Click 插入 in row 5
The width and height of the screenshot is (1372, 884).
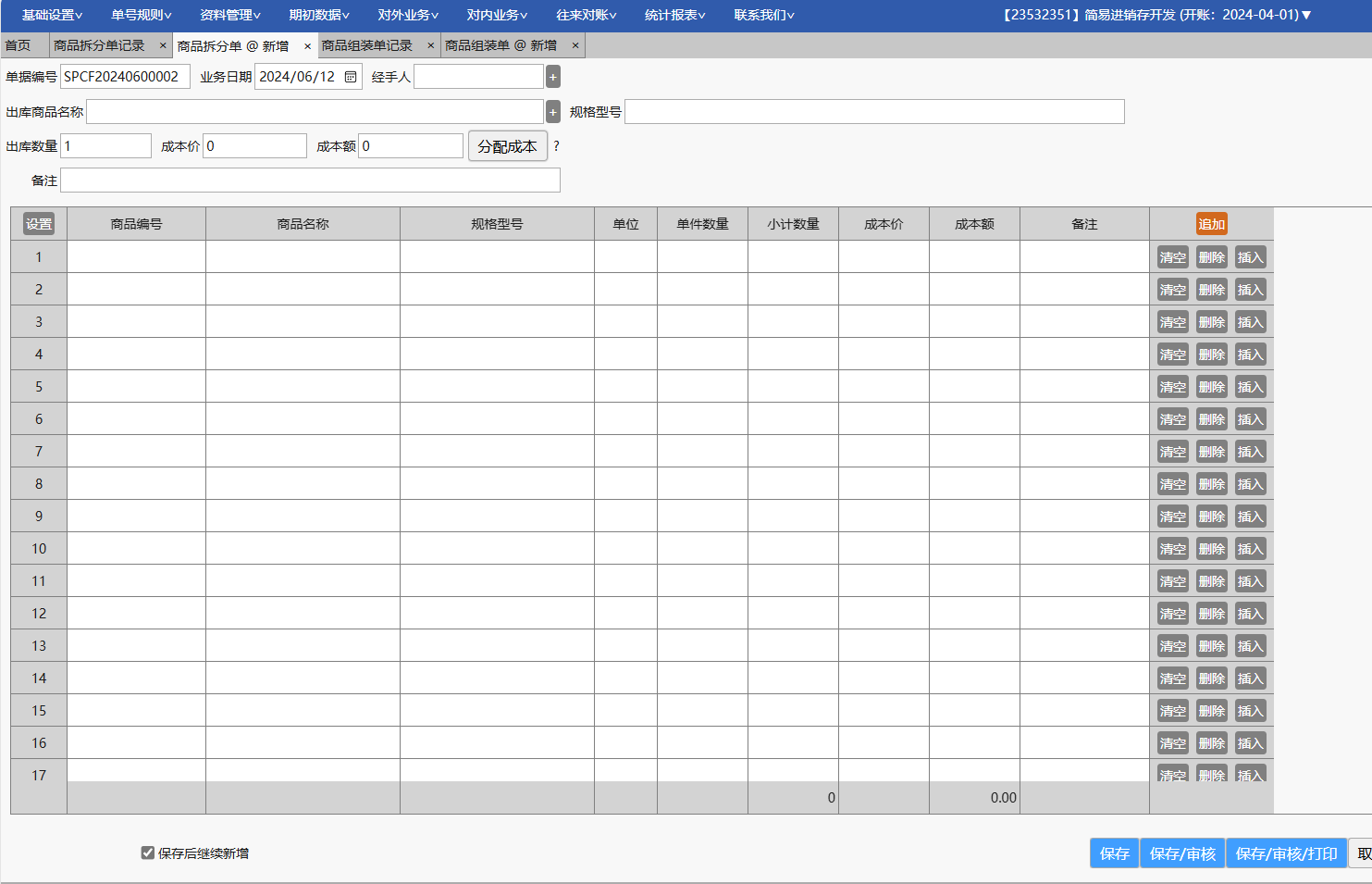[1250, 387]
